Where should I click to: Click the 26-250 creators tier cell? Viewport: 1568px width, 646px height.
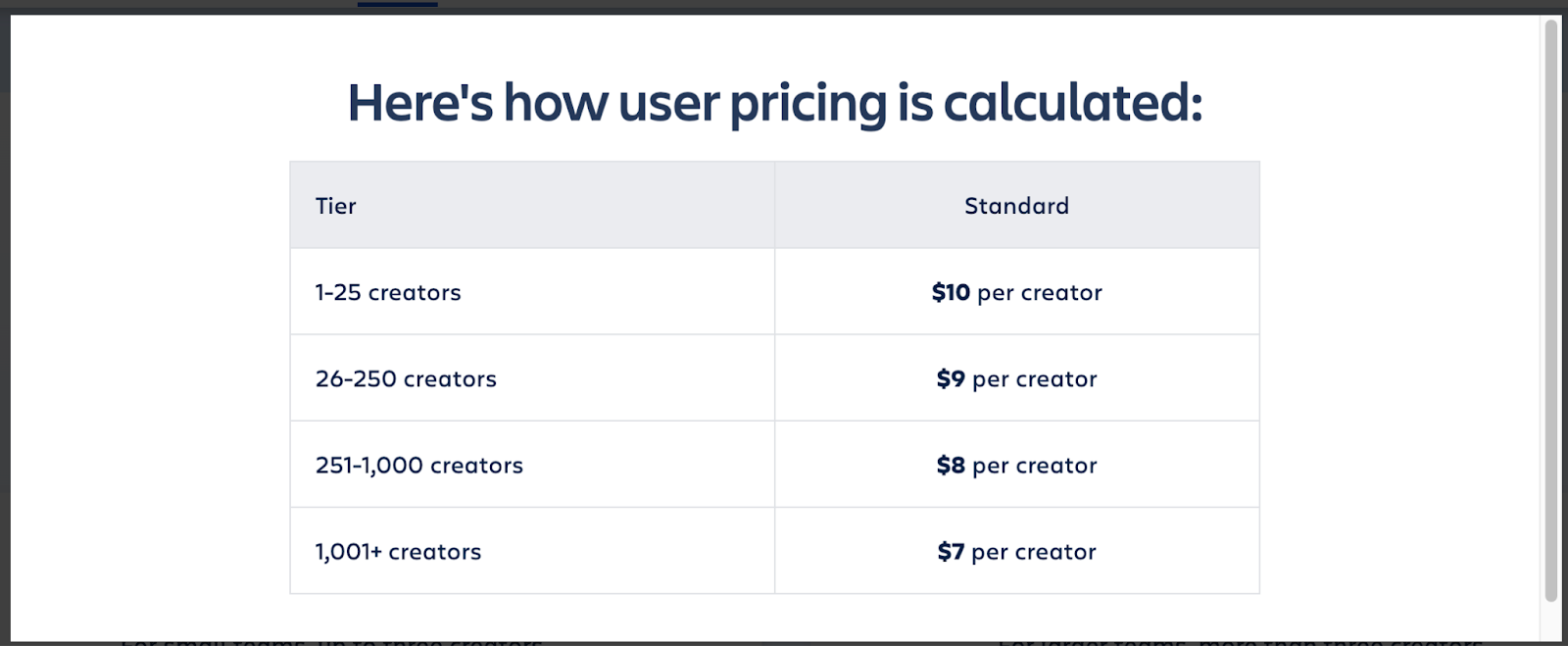(406, 378)
